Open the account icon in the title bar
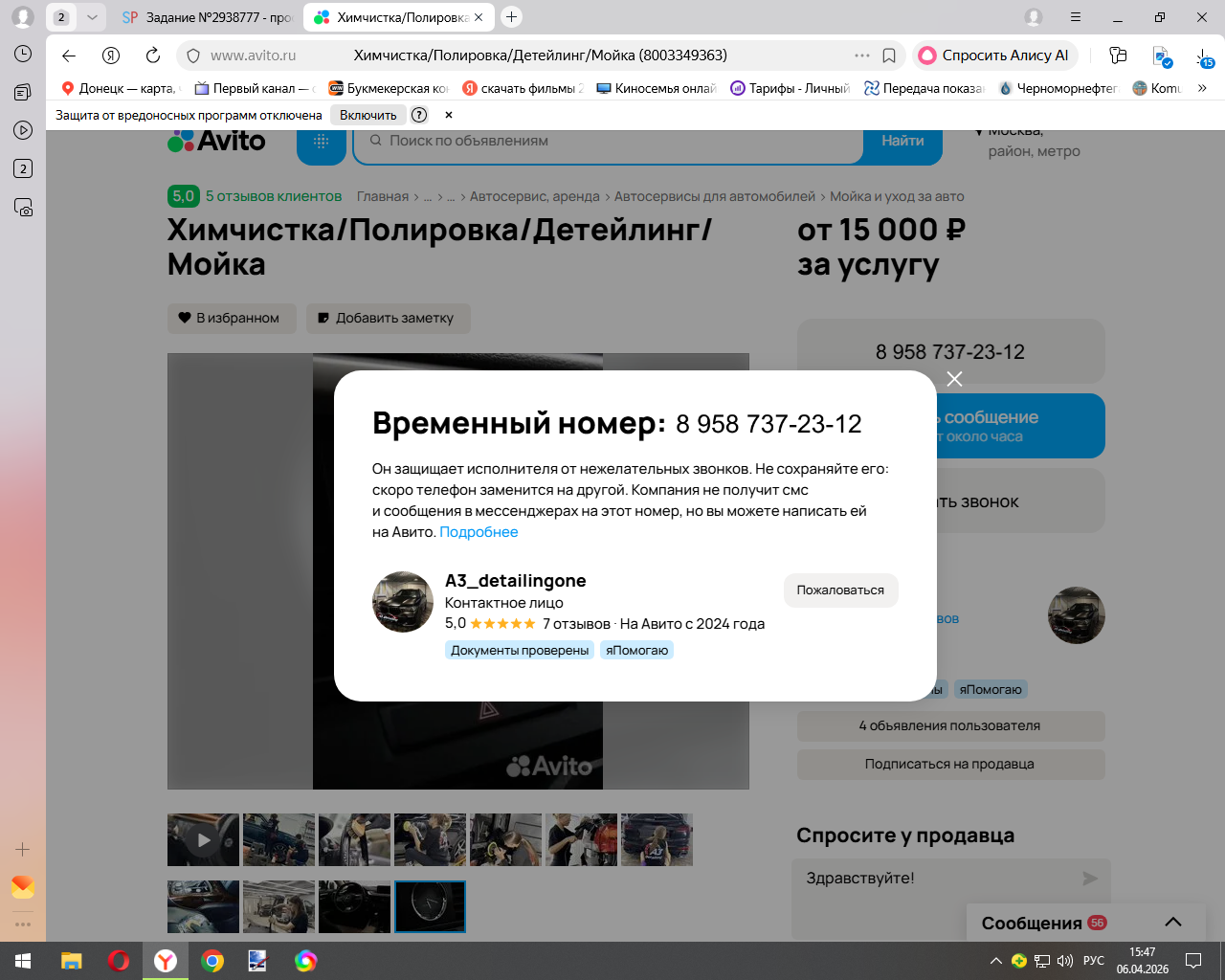Image resolution: width=1225 pixels, height=980 pixels. (1034, 17)
